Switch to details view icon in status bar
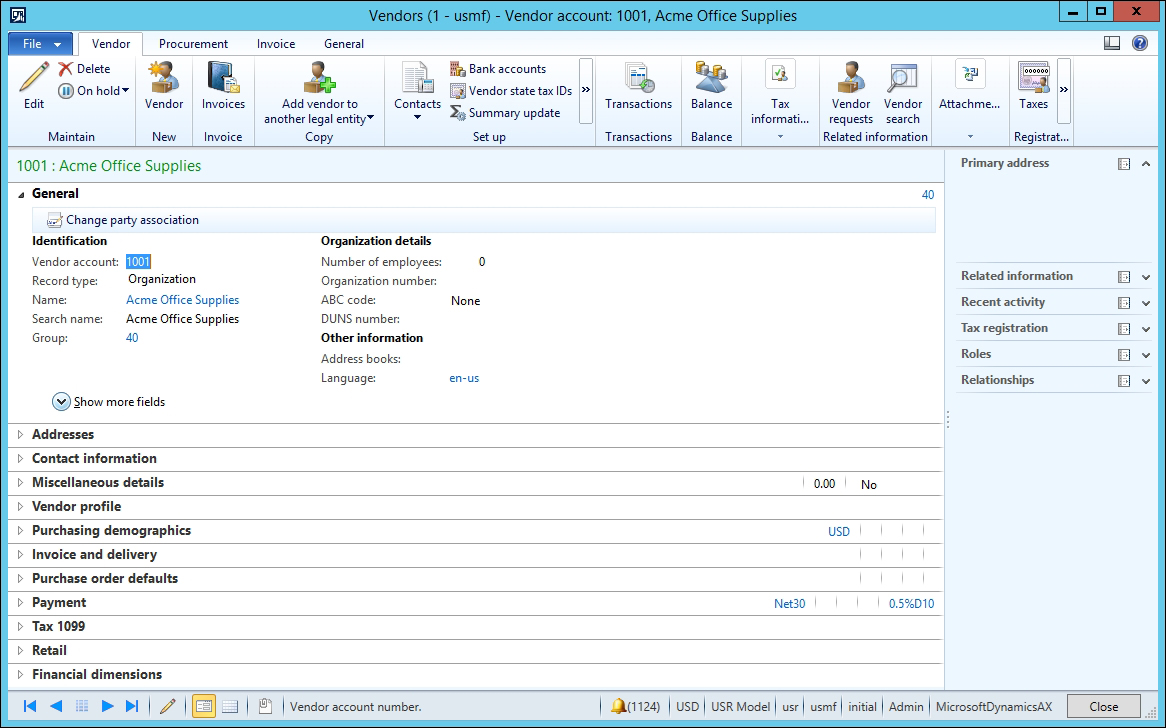This screenshot has width=1166, height=728. tap(204, 706)
